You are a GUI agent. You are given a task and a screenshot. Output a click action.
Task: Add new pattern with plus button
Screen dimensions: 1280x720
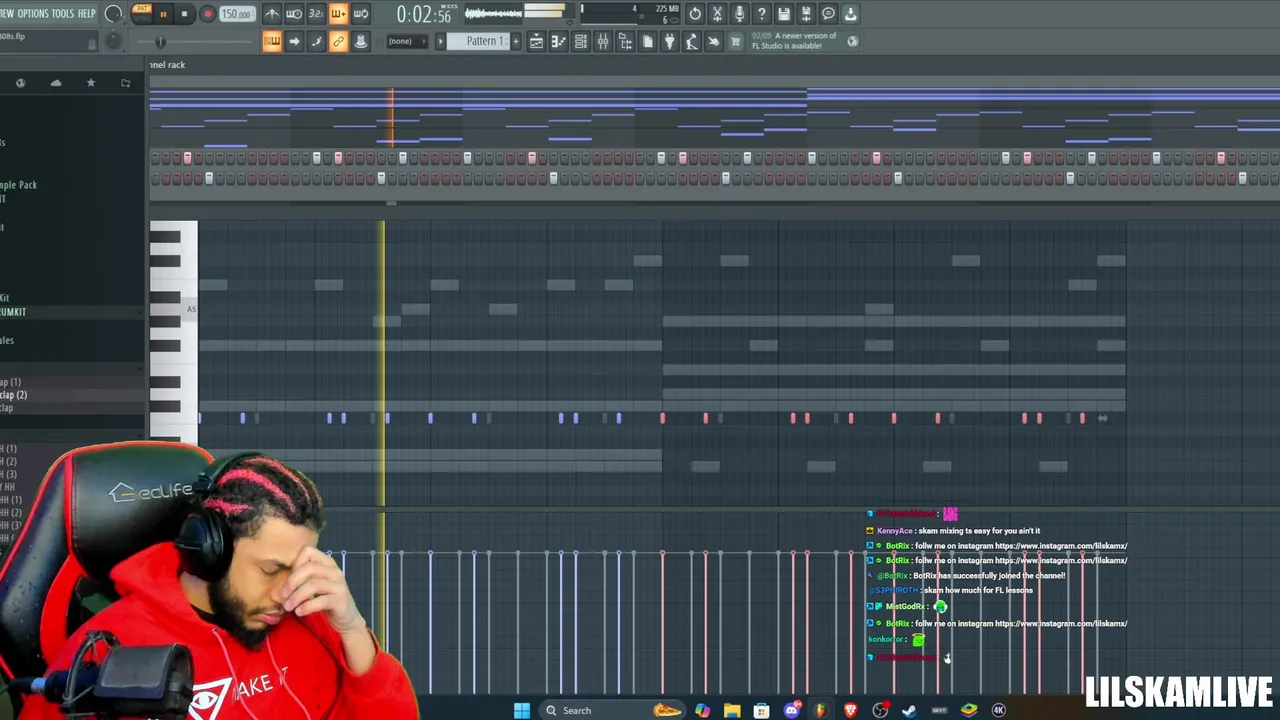coord(516,41)
